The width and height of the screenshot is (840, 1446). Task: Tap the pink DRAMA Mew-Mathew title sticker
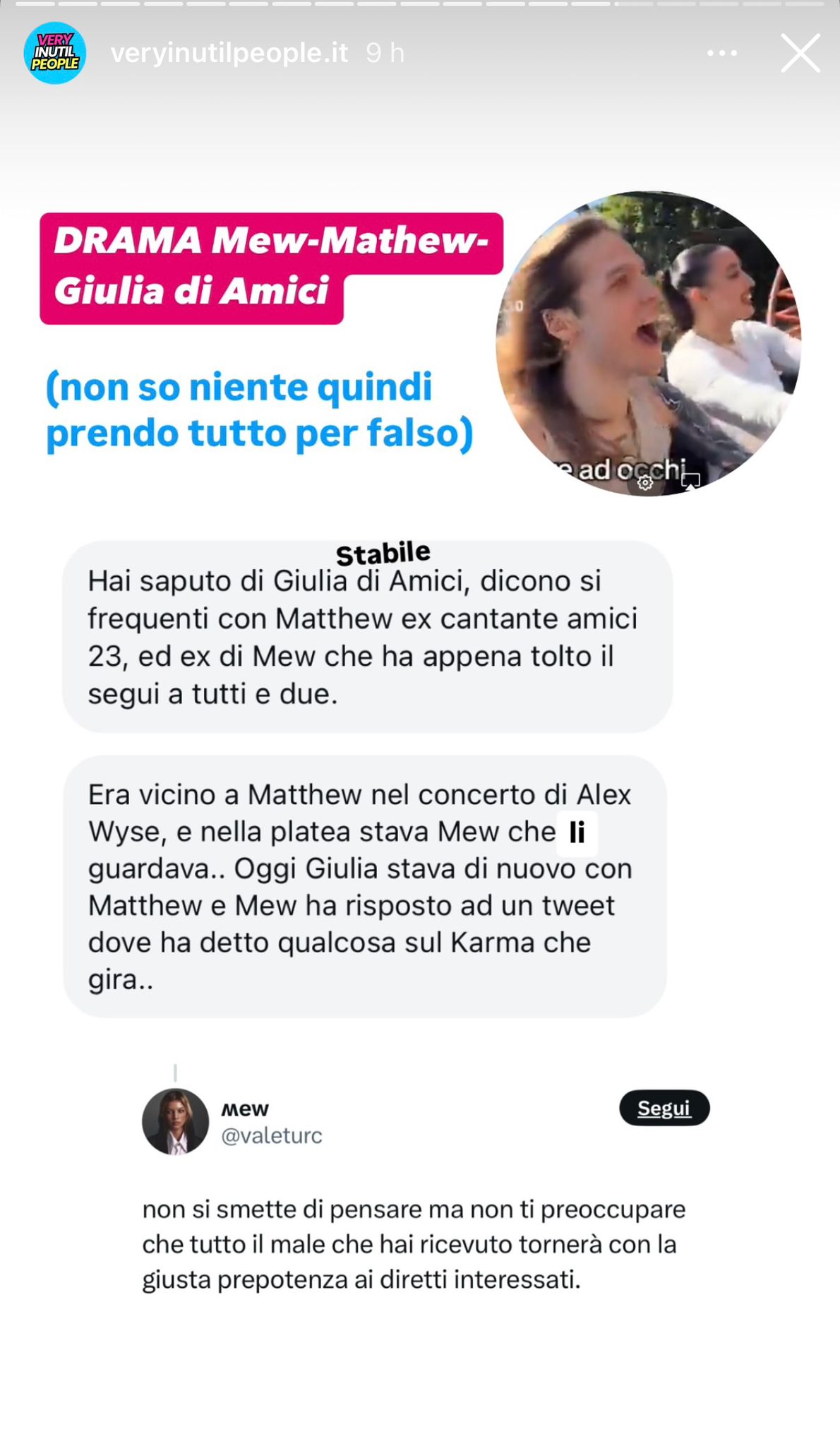pos(271,268)
